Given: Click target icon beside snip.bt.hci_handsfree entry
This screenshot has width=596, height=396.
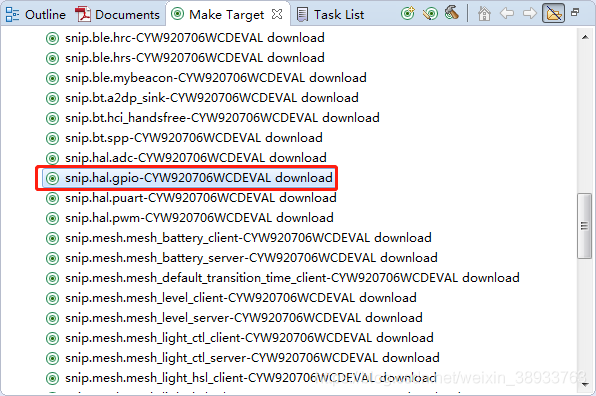Looking at the screenshot, I should coord(52,119).
